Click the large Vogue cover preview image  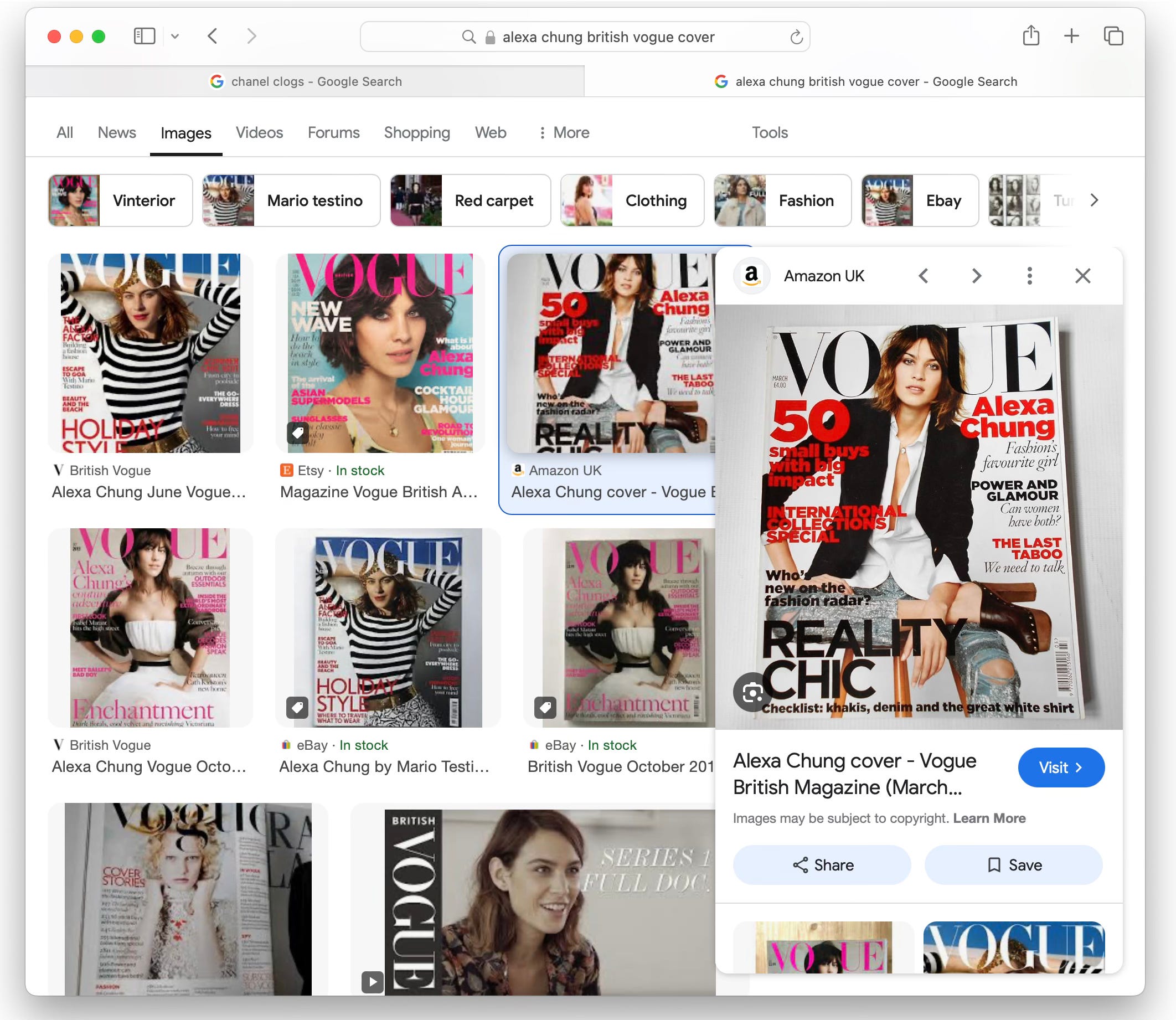[x=919, y=517]
